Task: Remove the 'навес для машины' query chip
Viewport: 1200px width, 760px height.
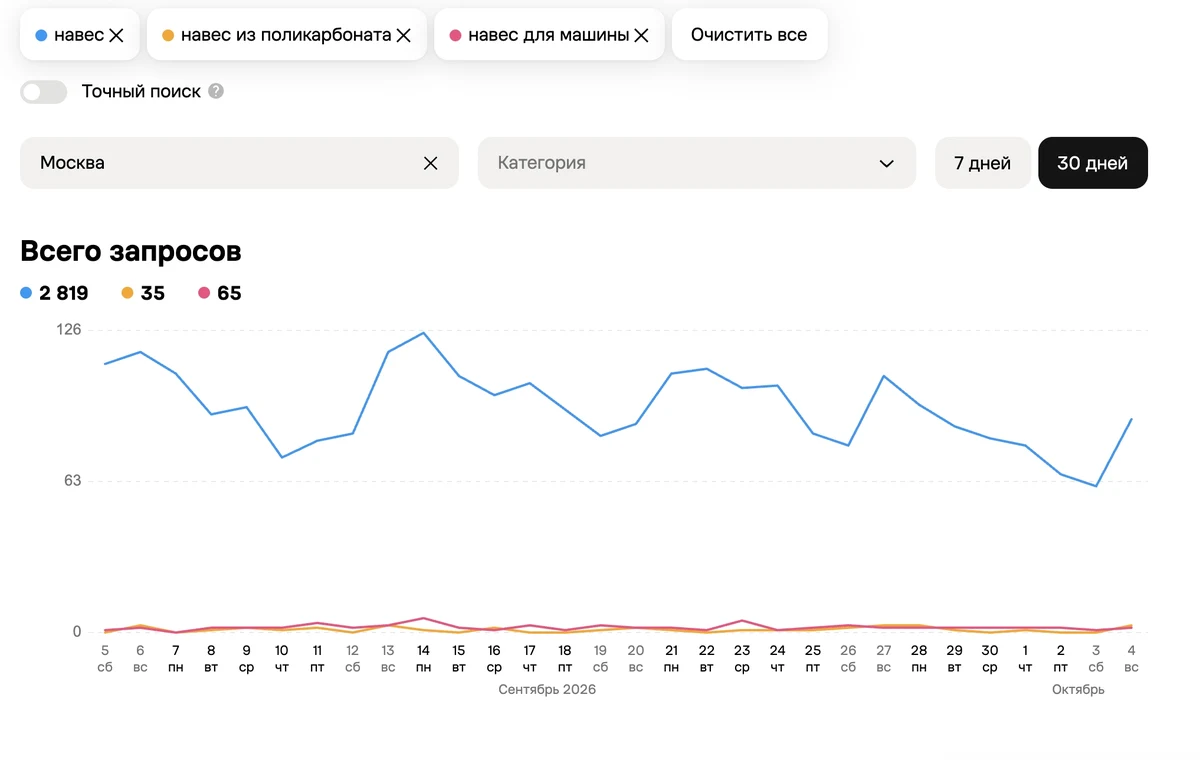Action: [642, 35]
